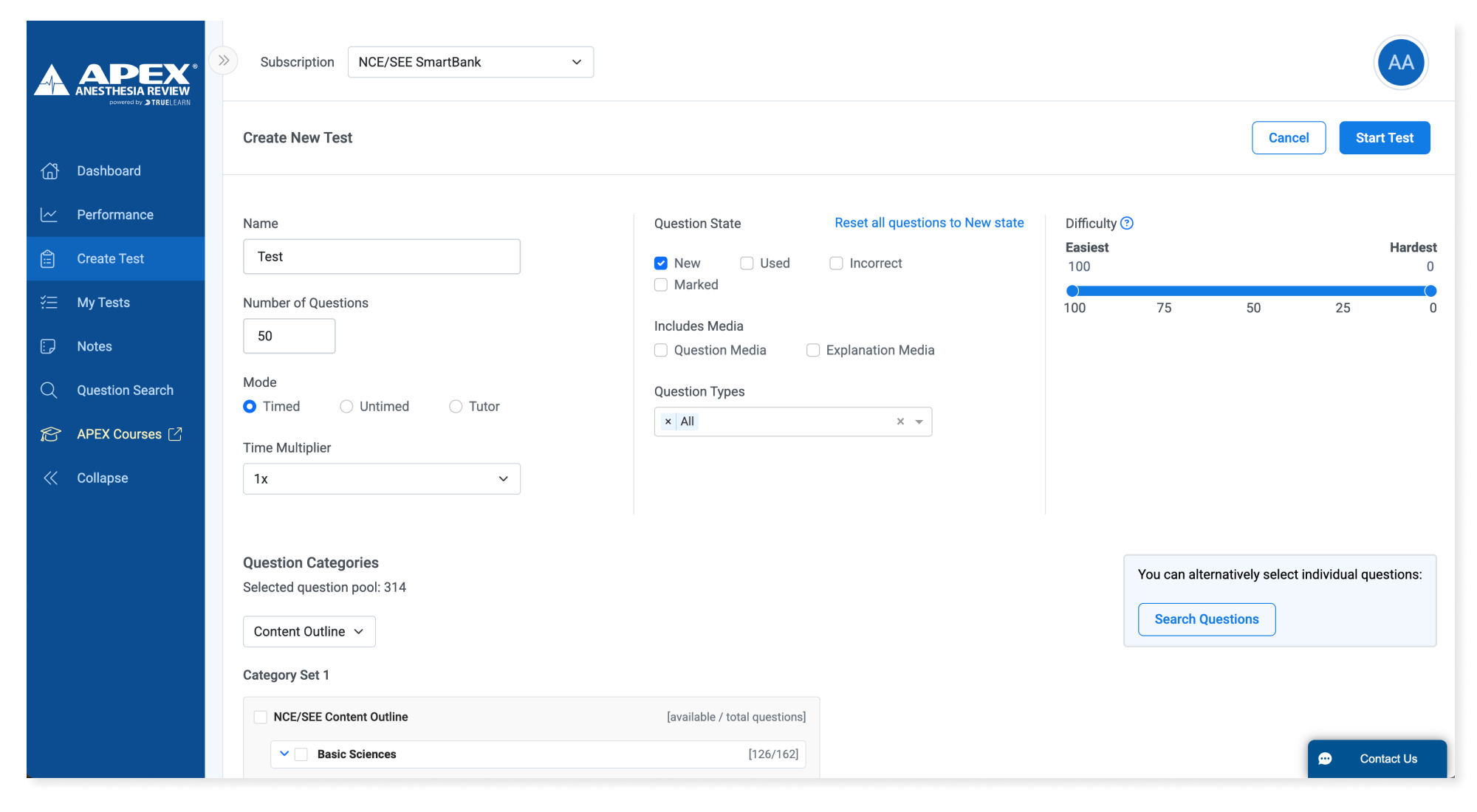The width and height of the screenshot is (1477, 812).
Task: Click the Start Test button
Action: coord(1384,138)
